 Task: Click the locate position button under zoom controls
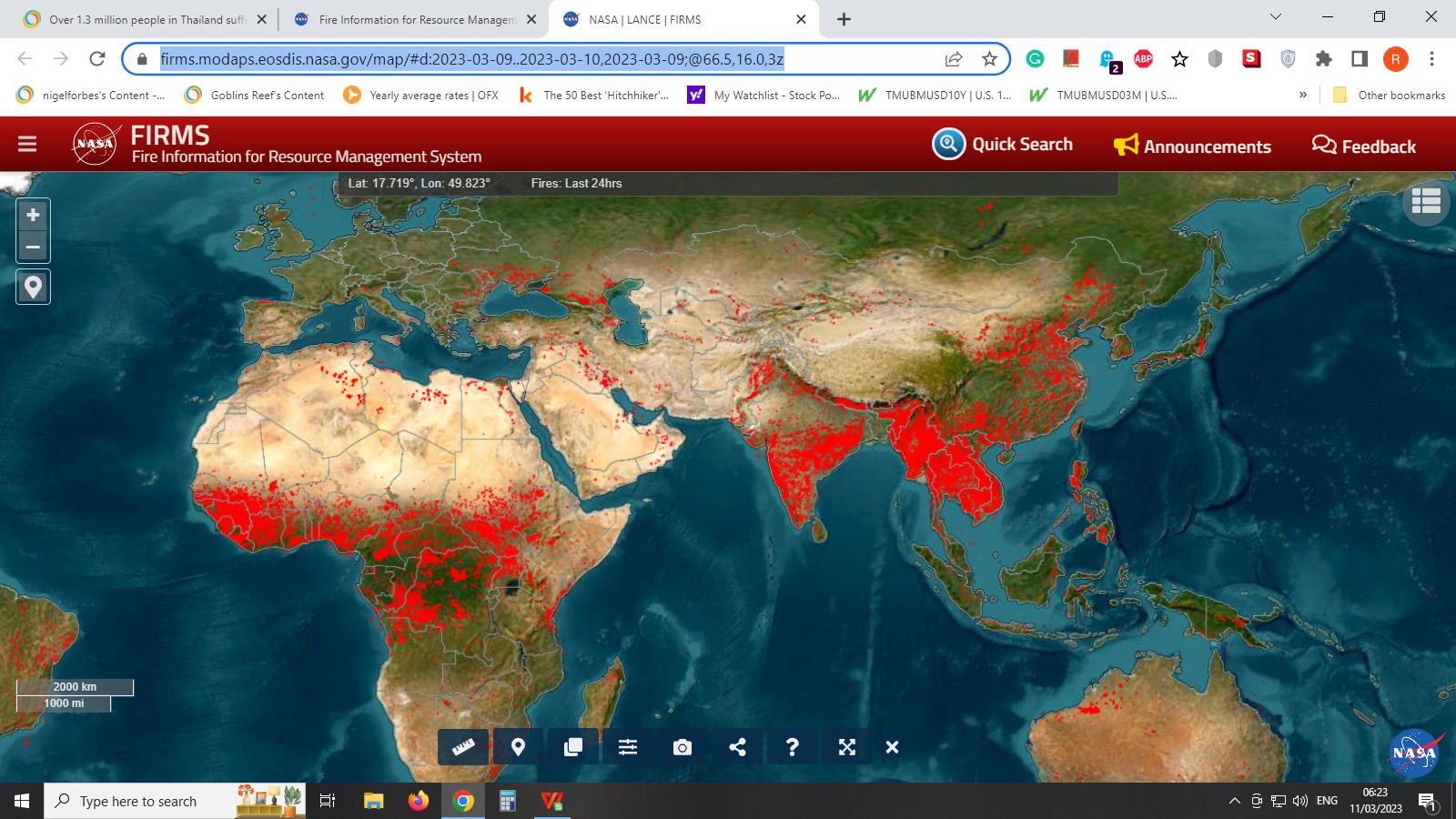pos(33,288)
